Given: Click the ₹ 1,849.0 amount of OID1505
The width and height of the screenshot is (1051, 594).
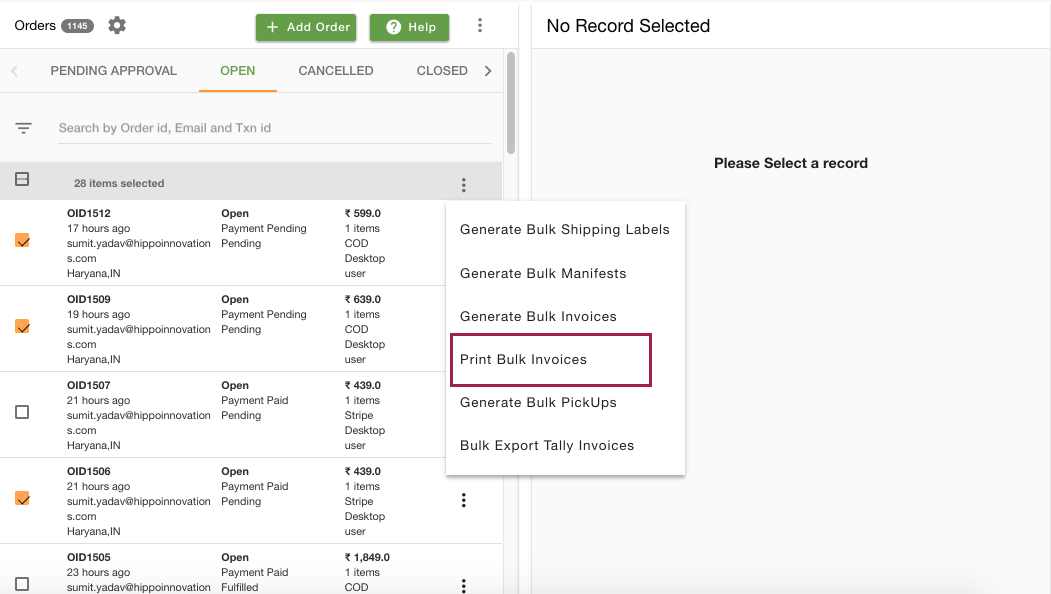Looking at the screenshot, I should point(367,557).
